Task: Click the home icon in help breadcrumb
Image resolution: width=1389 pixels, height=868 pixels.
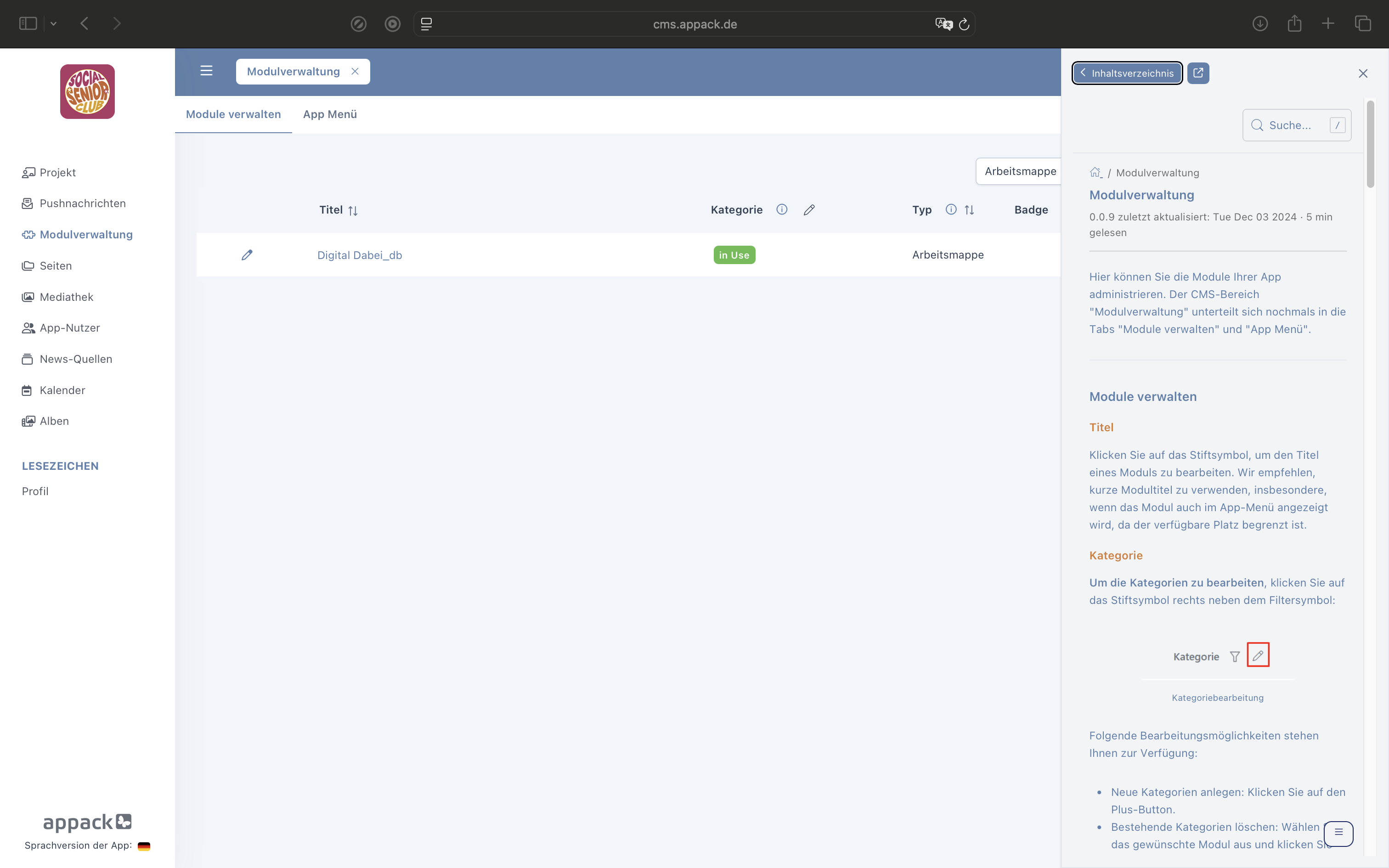Action: [1095, 173]
